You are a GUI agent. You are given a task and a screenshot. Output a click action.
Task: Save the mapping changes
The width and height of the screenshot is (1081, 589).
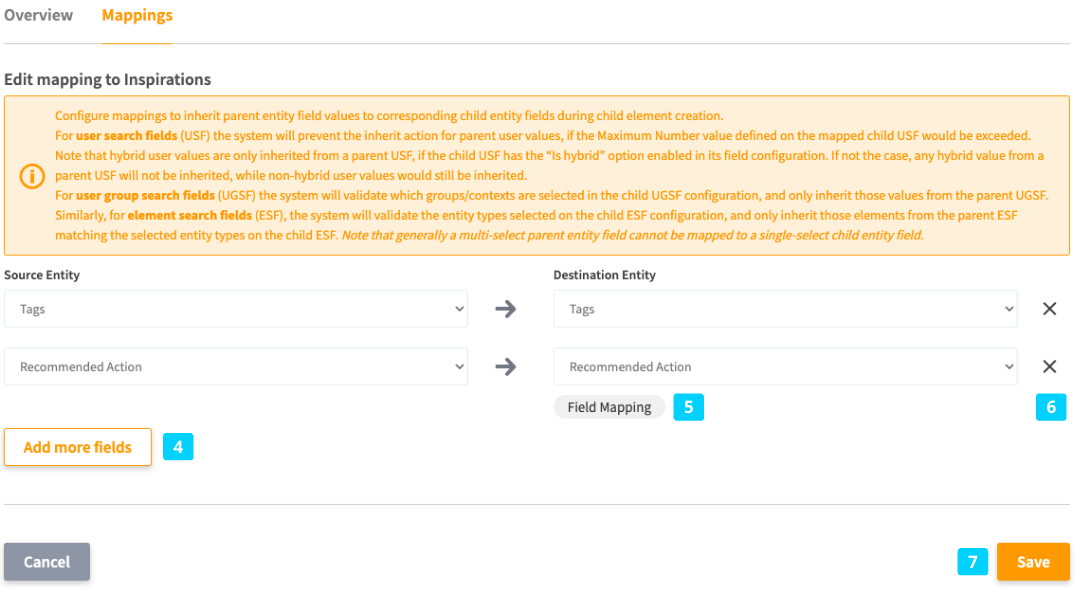1033,562
